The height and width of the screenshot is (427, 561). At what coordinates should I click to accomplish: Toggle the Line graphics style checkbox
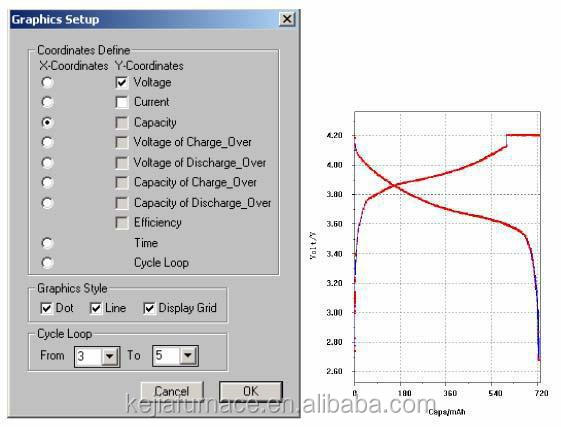(x=96, y=308)
